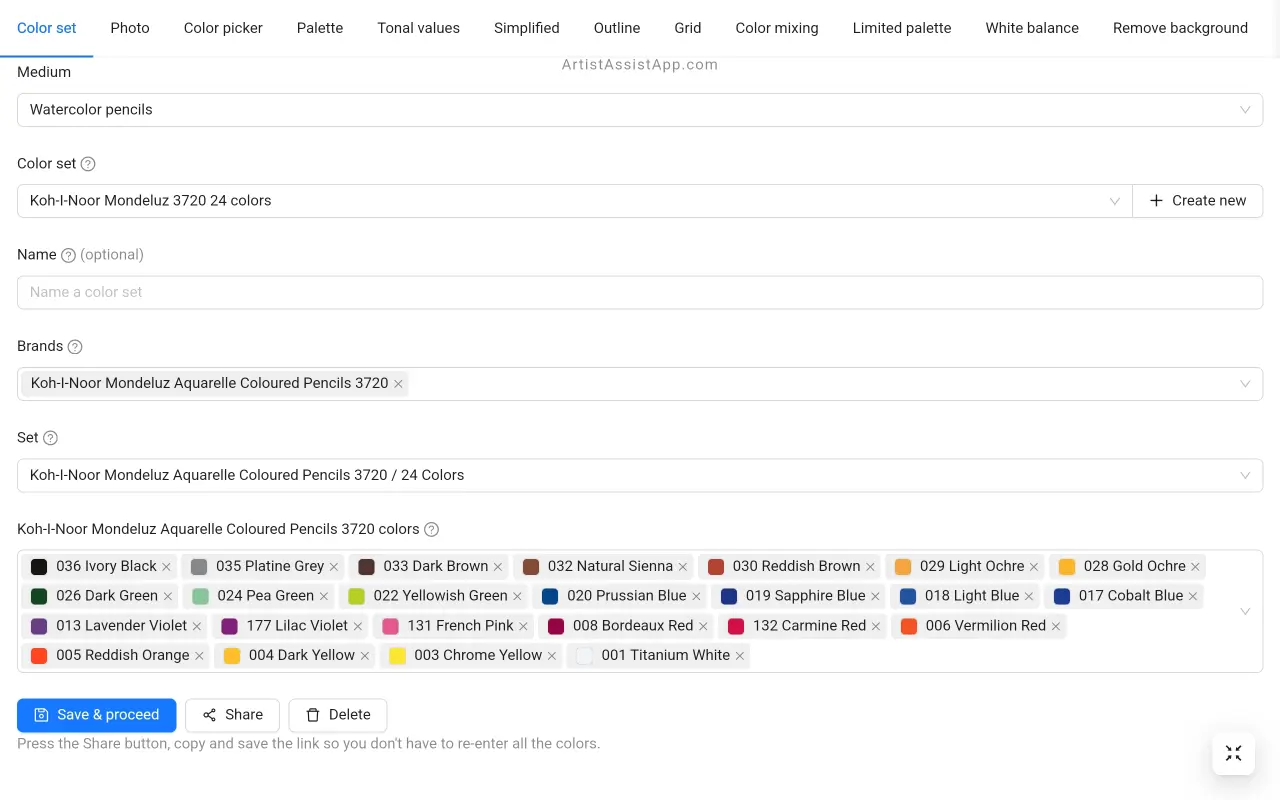This screenshot has width=1280, height=800.
Task: Remove 177 Lilac Violet color tag
Action: click(358, 627)
